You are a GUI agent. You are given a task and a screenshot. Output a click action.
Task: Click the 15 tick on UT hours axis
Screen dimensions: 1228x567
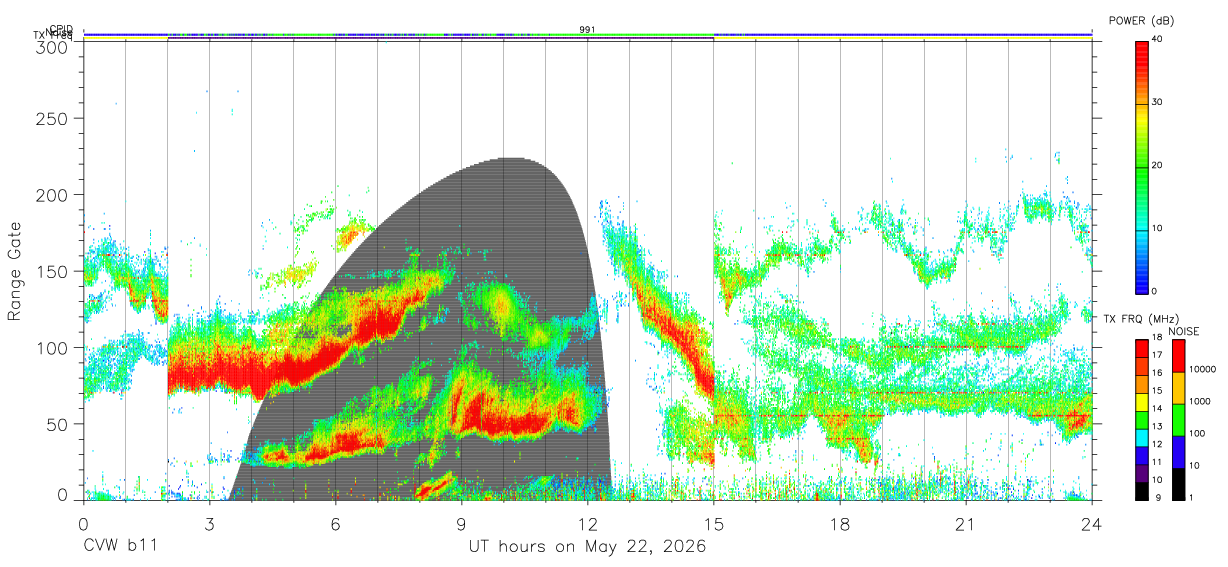tap(713, 523)
